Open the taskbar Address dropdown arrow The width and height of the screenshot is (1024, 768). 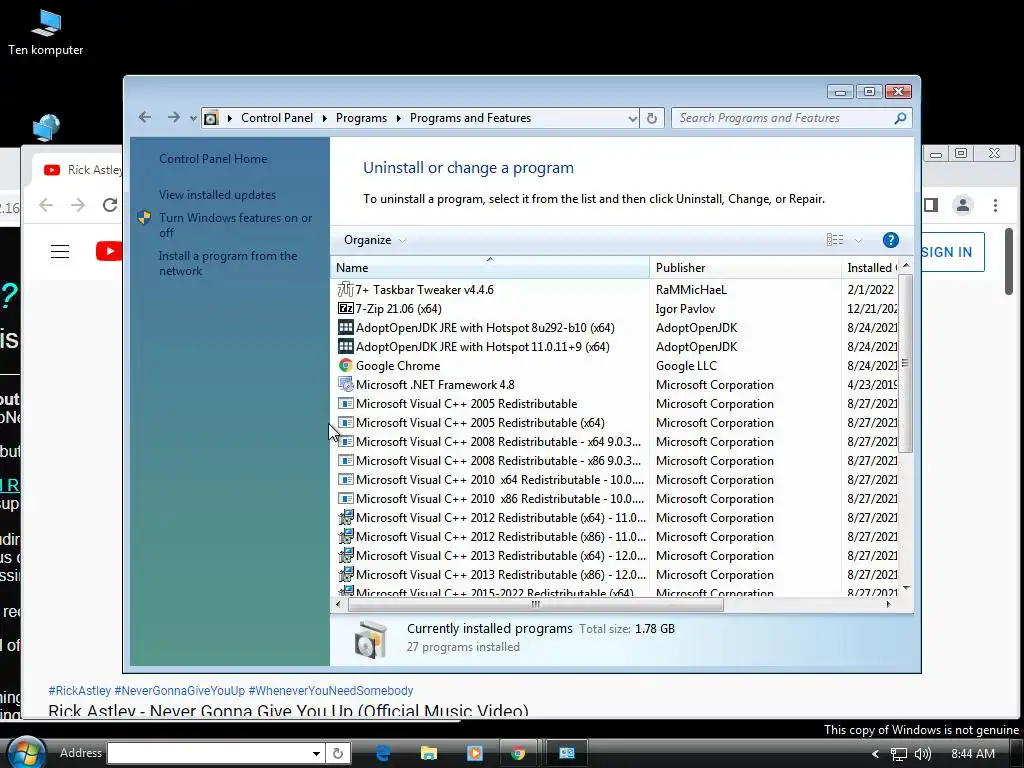(x=316, y=754)
